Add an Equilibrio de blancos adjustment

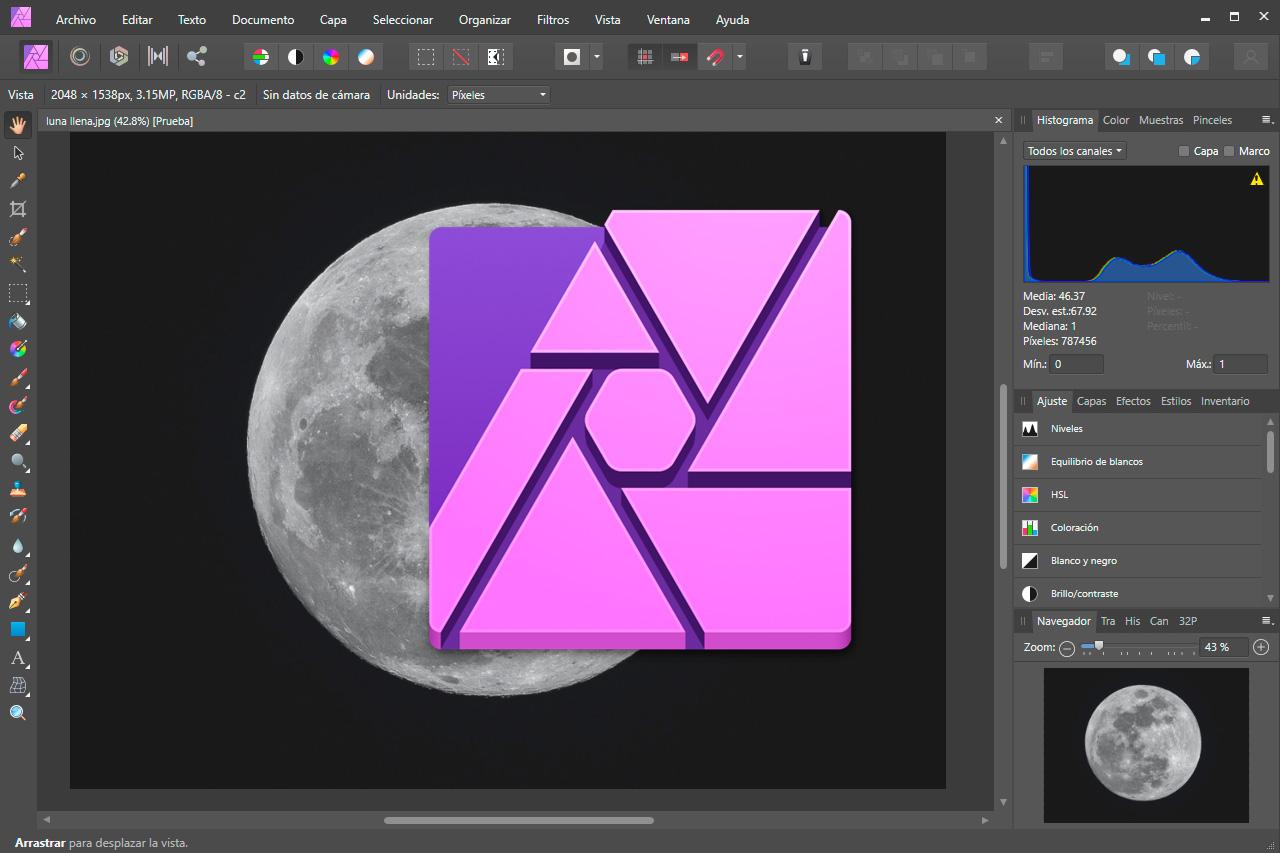point(1095,461)
